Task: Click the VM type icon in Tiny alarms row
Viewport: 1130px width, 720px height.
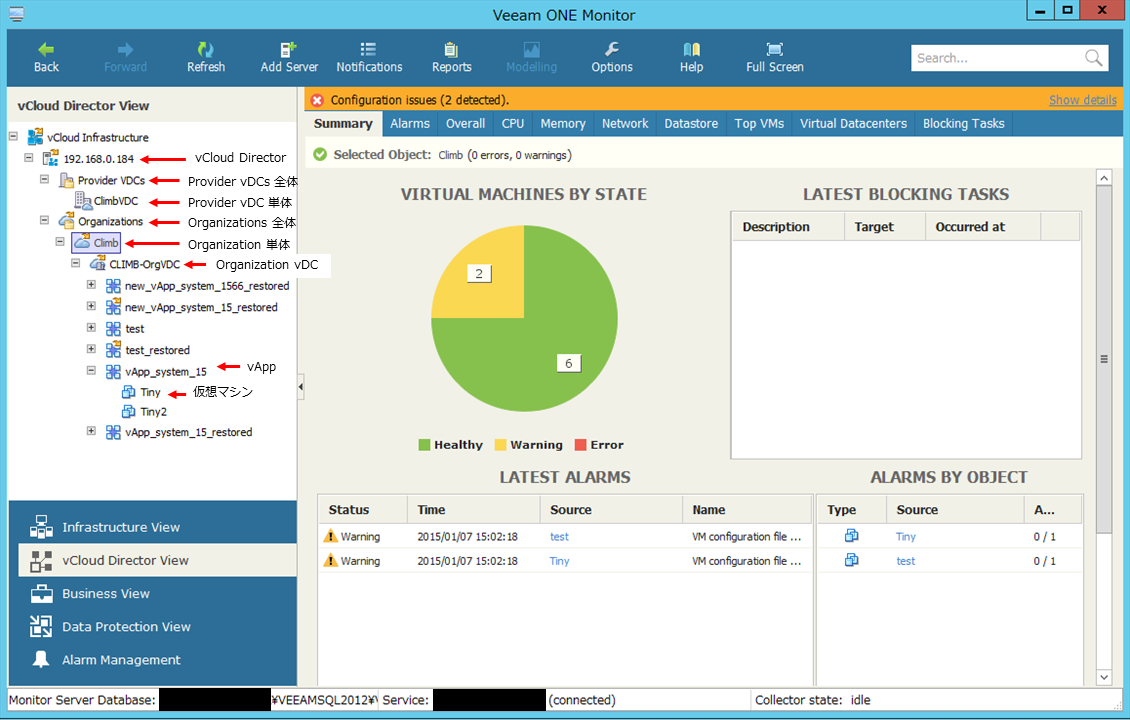Action: pyautogui.click(x=851, y=535)
